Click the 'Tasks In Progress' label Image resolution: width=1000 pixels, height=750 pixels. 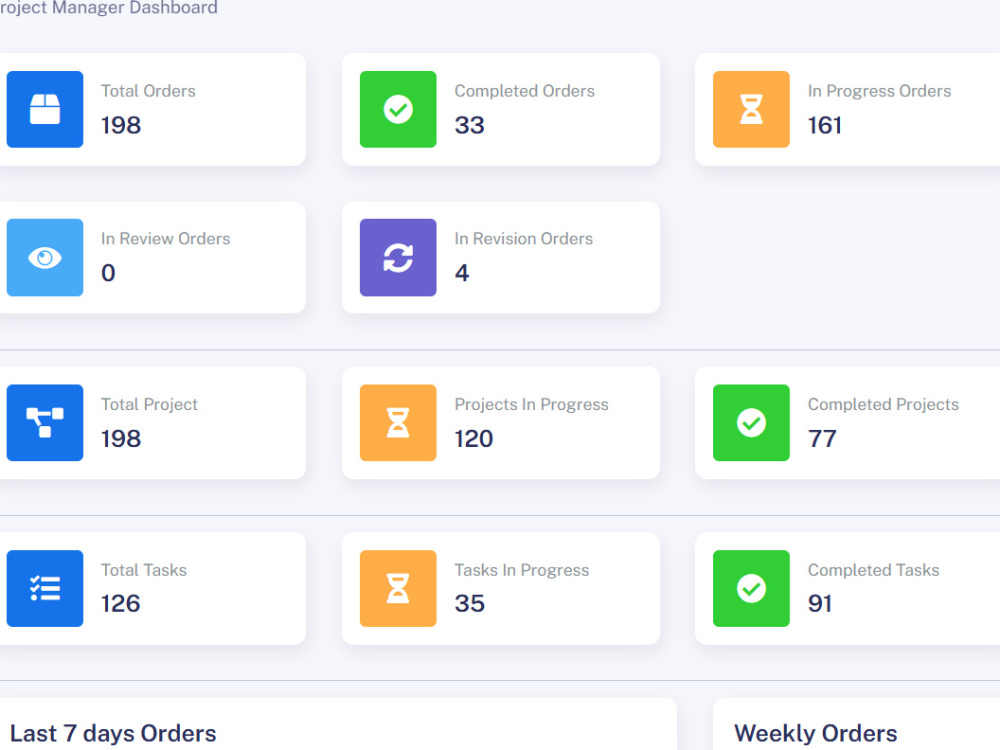point(522,570)
